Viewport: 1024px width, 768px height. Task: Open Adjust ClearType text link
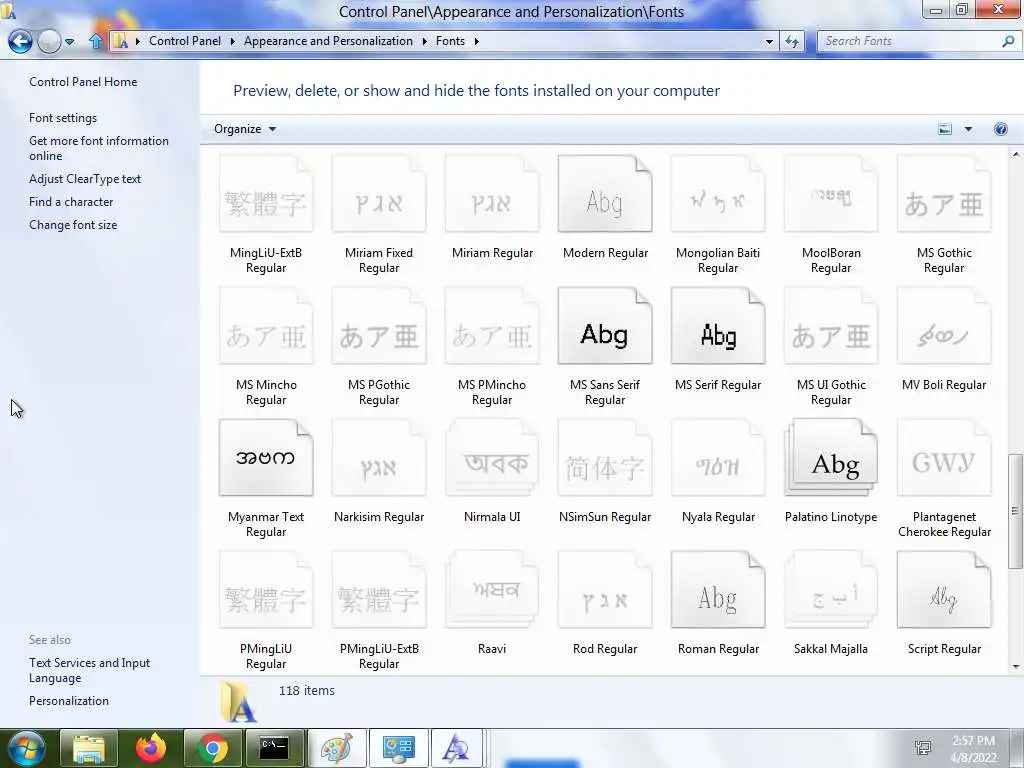[85, 178]
